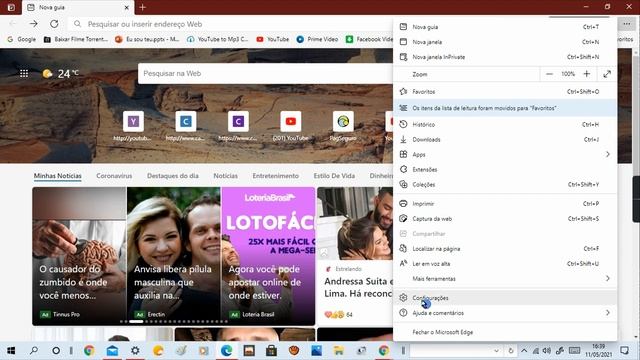Open Baixar Filme Torrent bookmark
640x360 pixels.
[x=76, y=39]
